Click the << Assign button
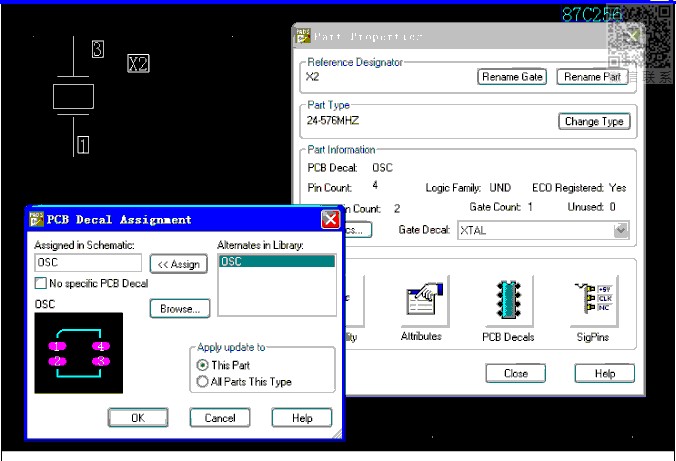Viewport: 676px width, 461px height. tap(178, 264)
